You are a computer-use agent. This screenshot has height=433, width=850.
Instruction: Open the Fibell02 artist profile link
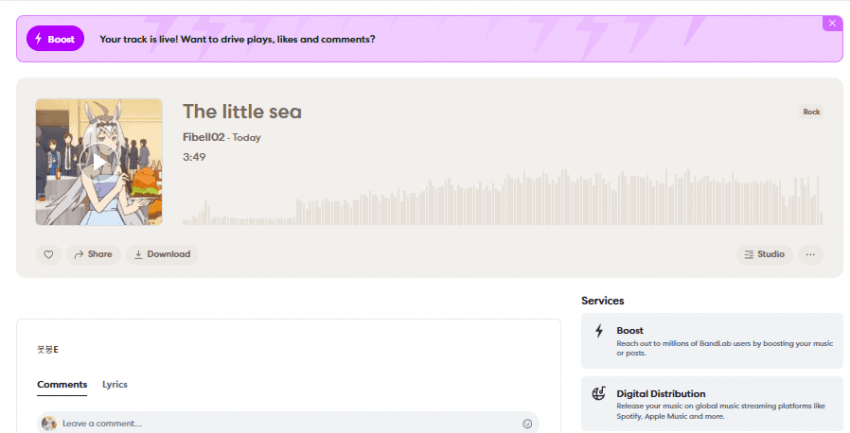pos(205,137)
